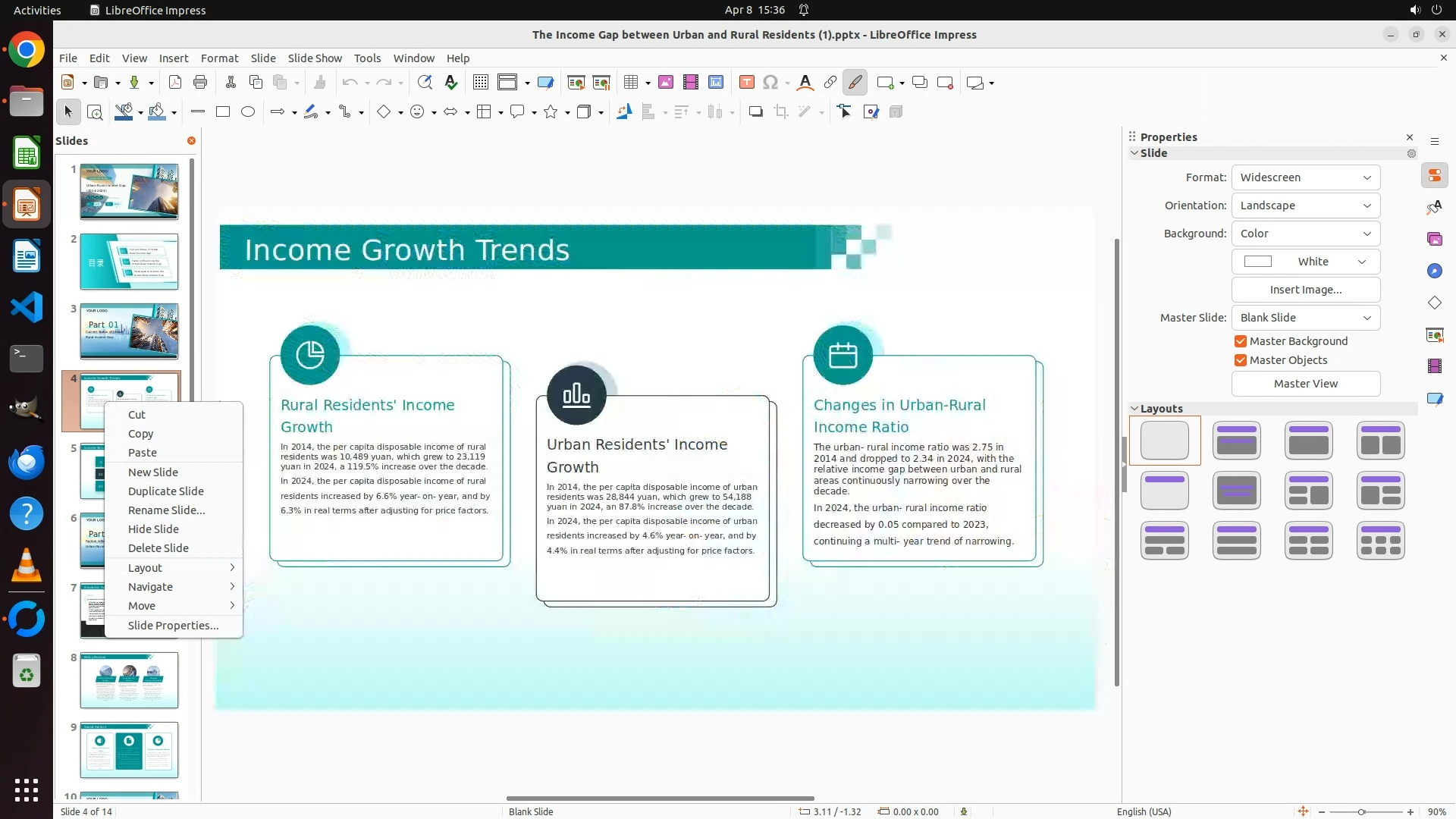The image size is (1456, 819).
Task: Click the Special Character omega icon
Action: (770, 83)
